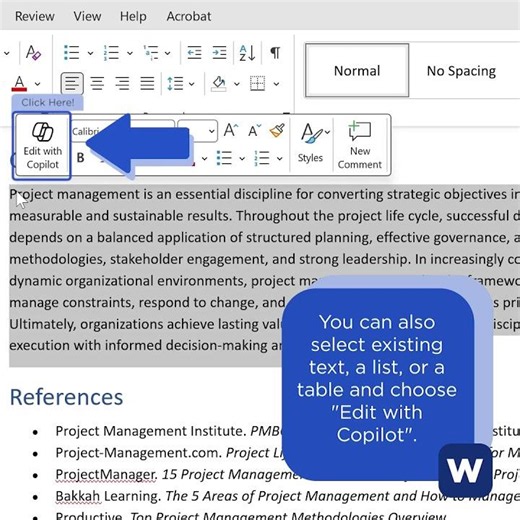
Task: Toggle align left in the ribbon
Action: pos(72,83)
